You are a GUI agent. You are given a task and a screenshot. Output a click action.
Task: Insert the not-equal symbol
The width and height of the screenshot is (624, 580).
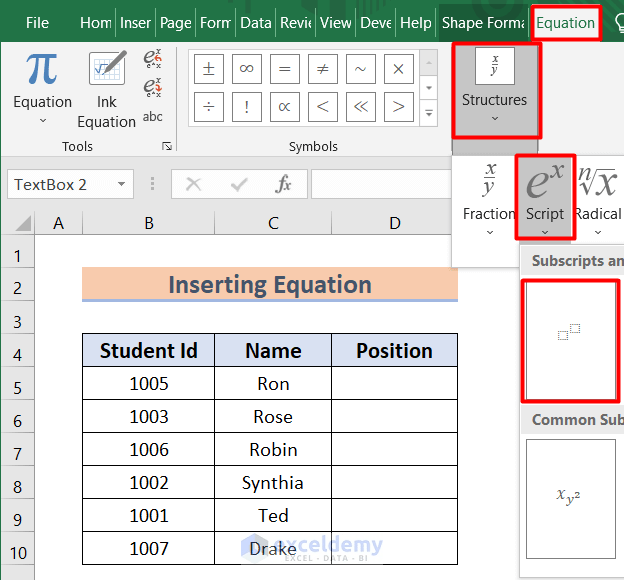point(323,69)
